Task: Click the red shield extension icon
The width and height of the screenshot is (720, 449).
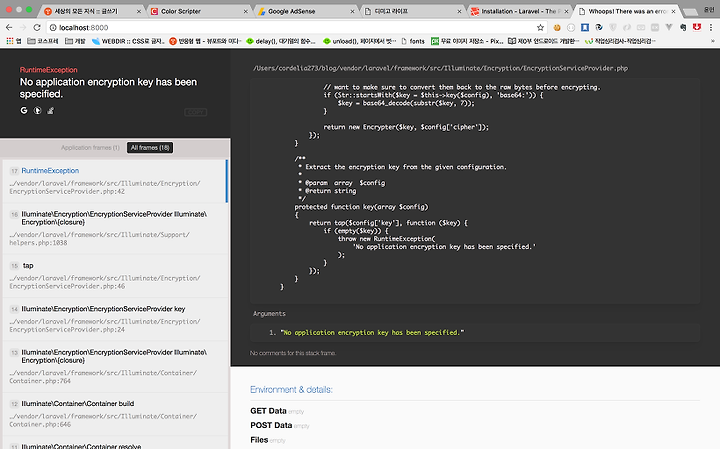Action: click(x=697, y=28)
